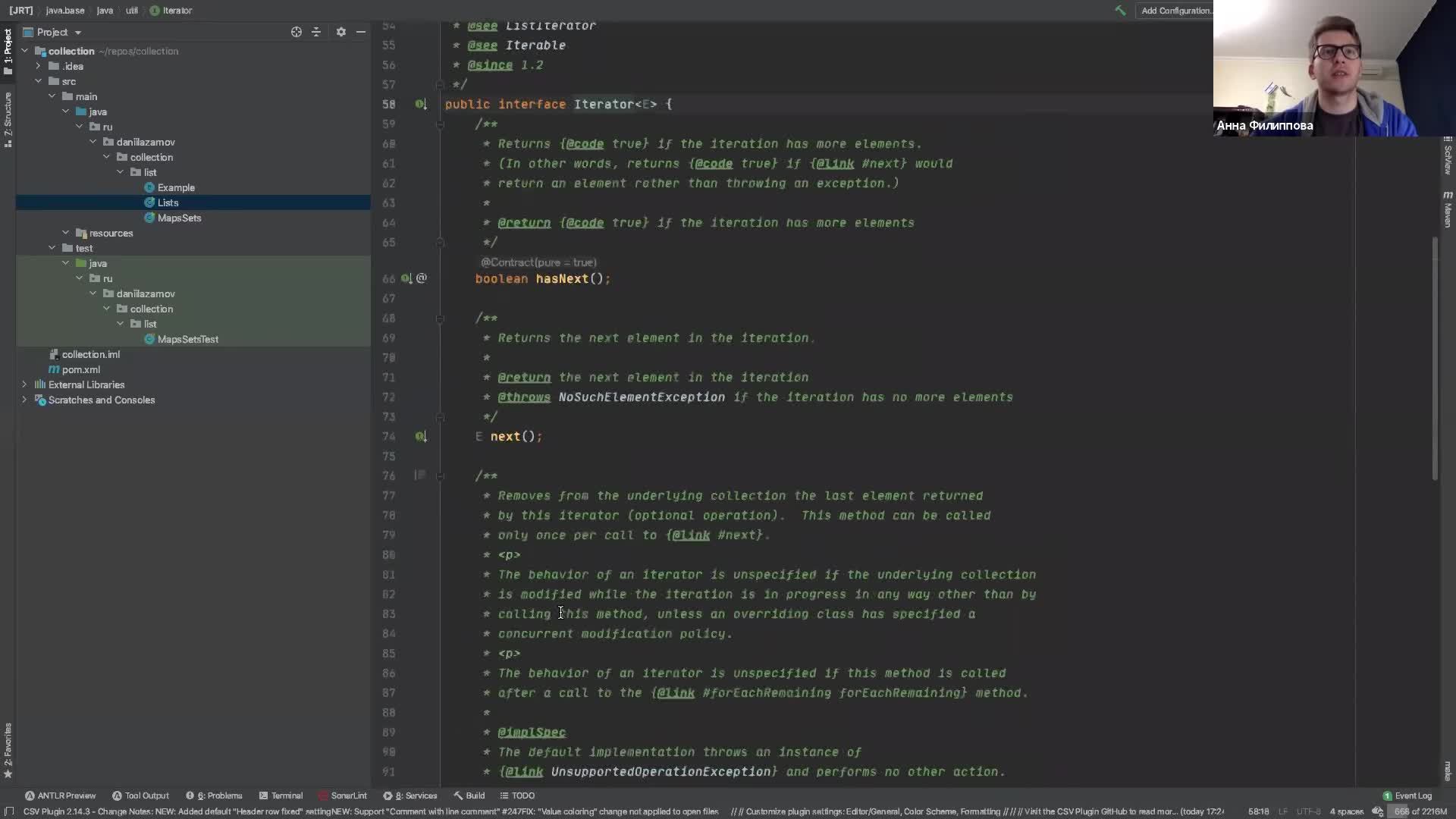The image size is (1456, 819).
Task: Click the @Contract(pure = true) inlay hint
Action: click(x=538, y=262)
